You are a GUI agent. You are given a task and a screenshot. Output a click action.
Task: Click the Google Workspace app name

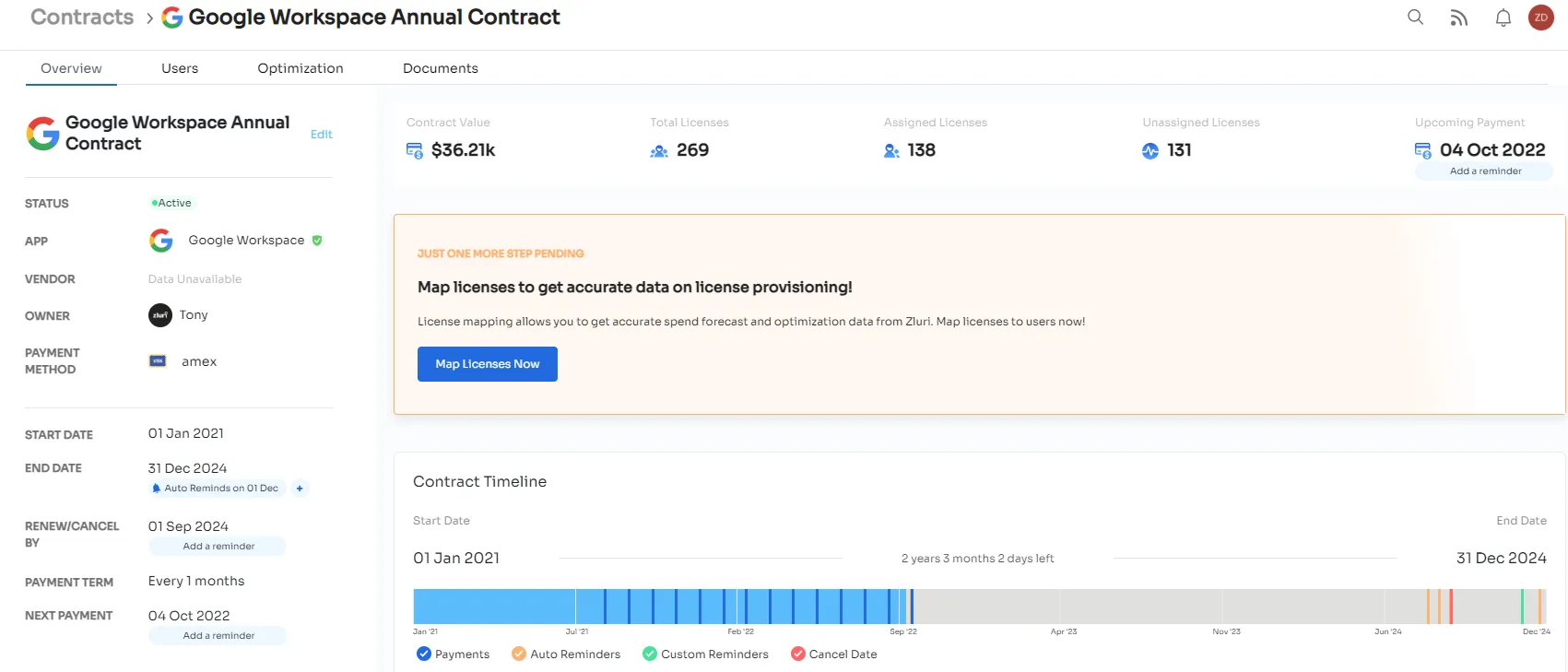click(x=246, y=241)
